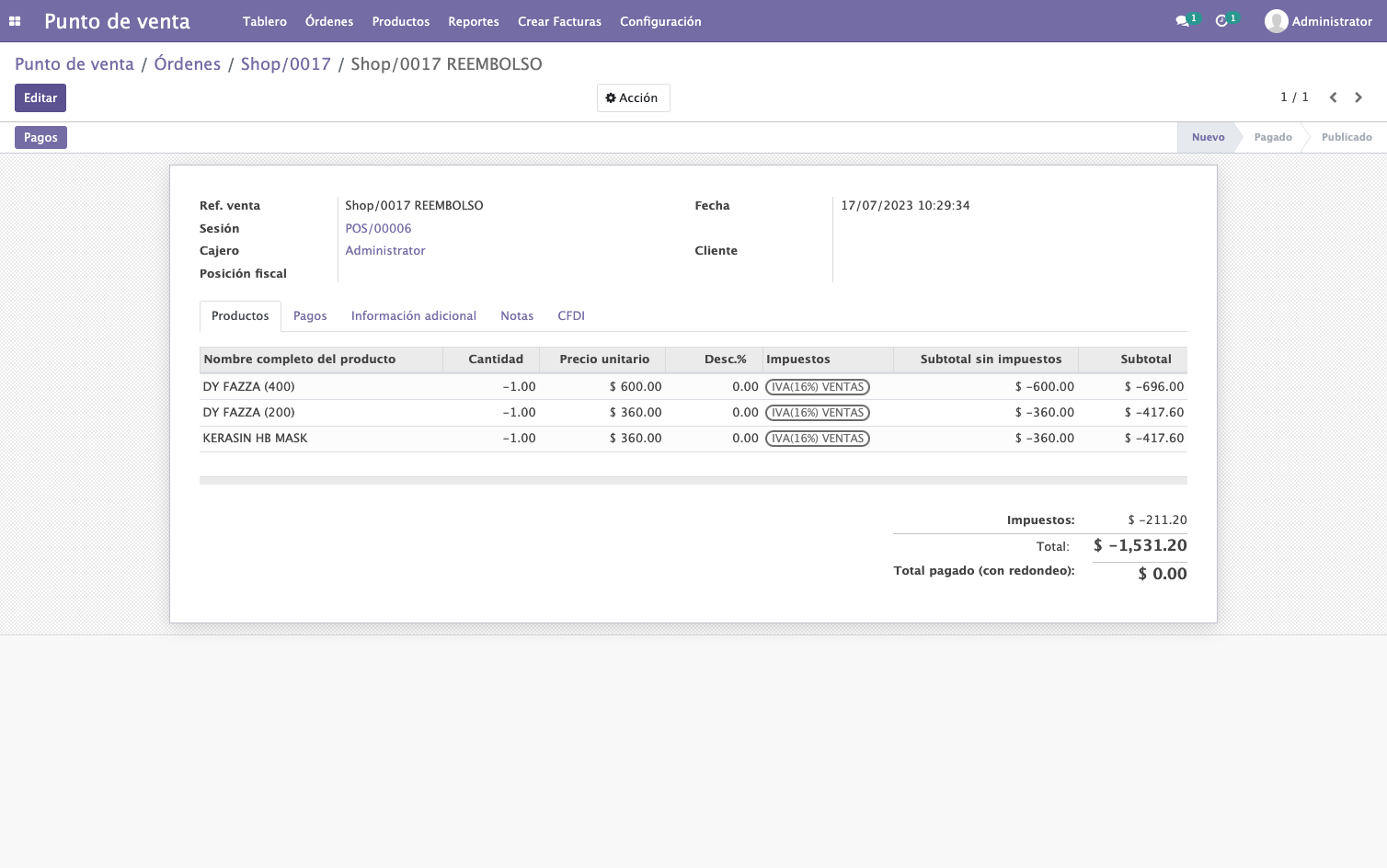Click the IVA(16%) VENTAS tag for KERASIN HB MASK
This screenshot has height=868, width=1387.
click(818, 439)
